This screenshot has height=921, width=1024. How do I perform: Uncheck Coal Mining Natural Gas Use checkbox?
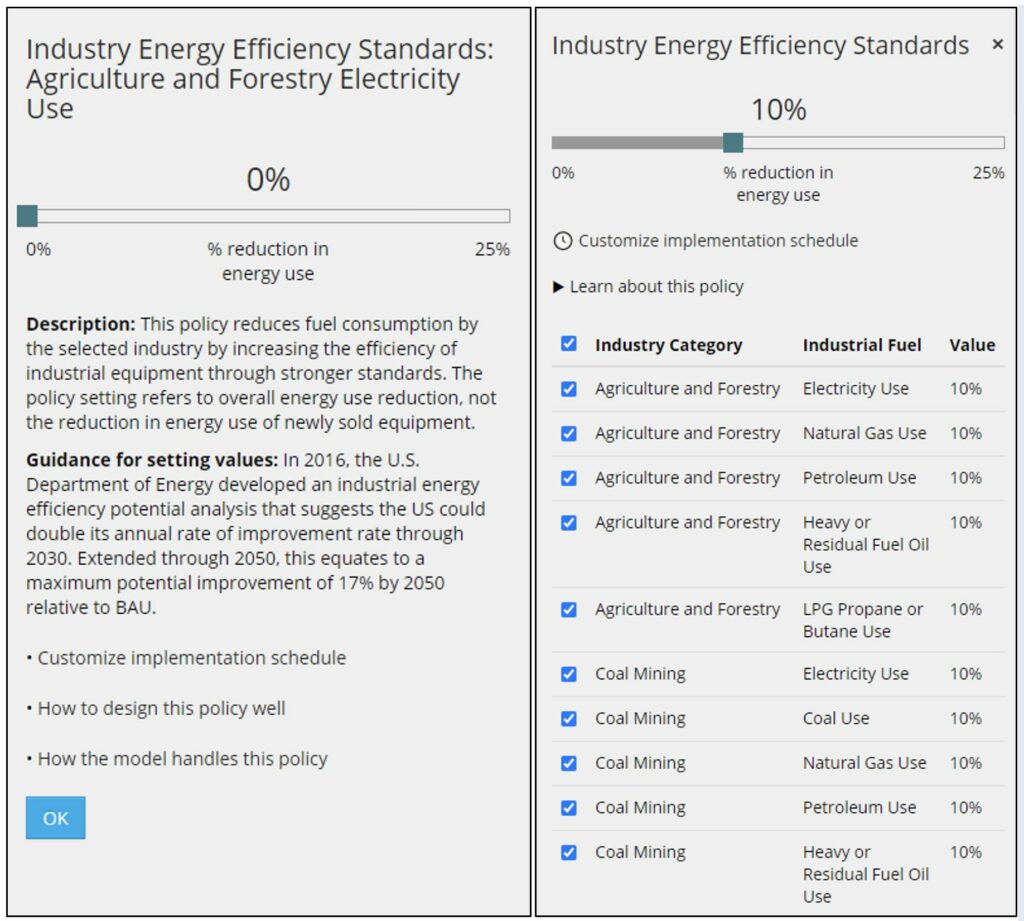569,763
